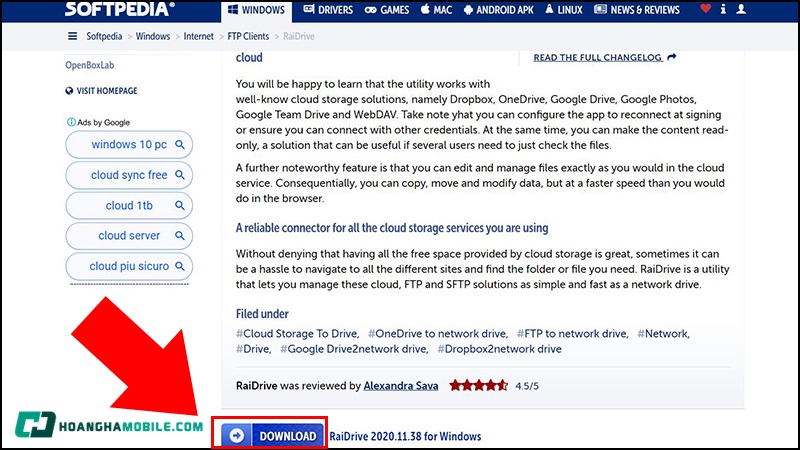Screen dimensions: 800x450
Task: Go to the Games section
Action: coord(388,11)
